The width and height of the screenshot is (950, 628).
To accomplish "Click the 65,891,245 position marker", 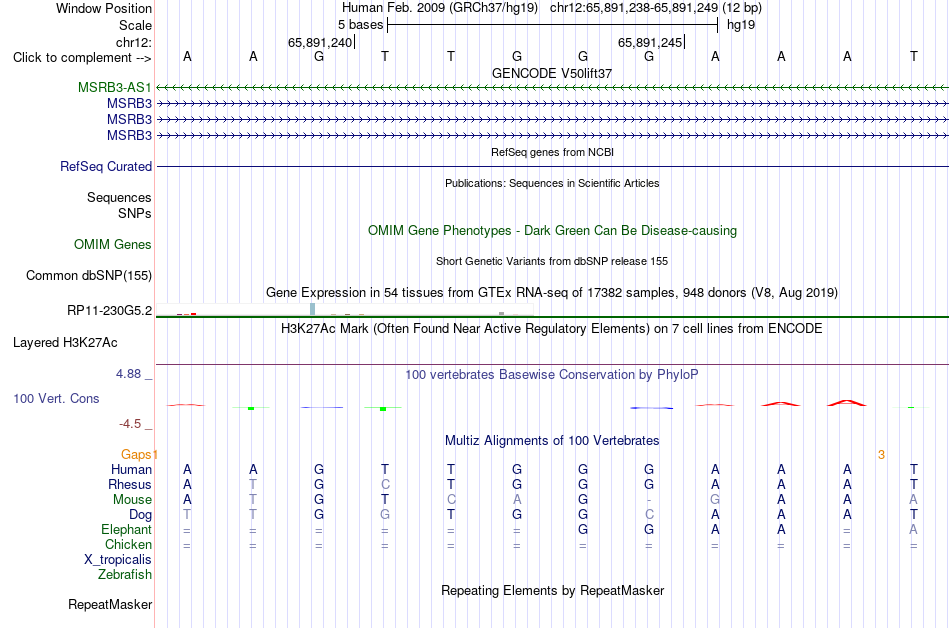I will point(651,42).
